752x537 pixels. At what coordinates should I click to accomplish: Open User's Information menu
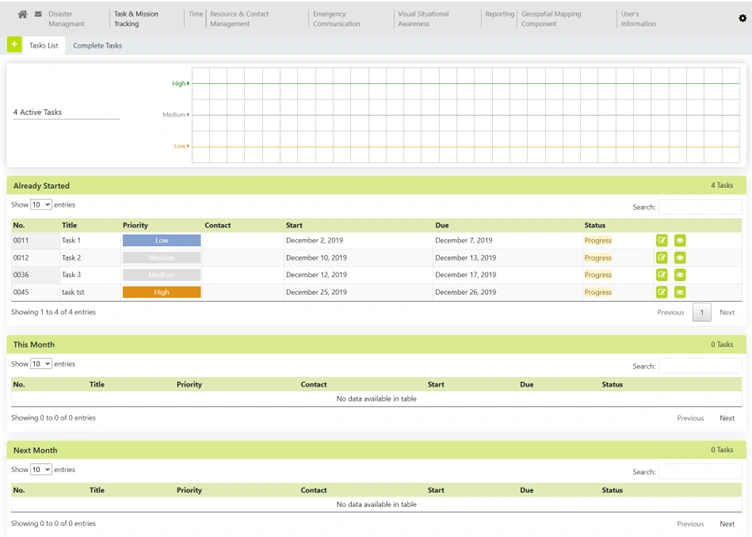tap(638, 19)
